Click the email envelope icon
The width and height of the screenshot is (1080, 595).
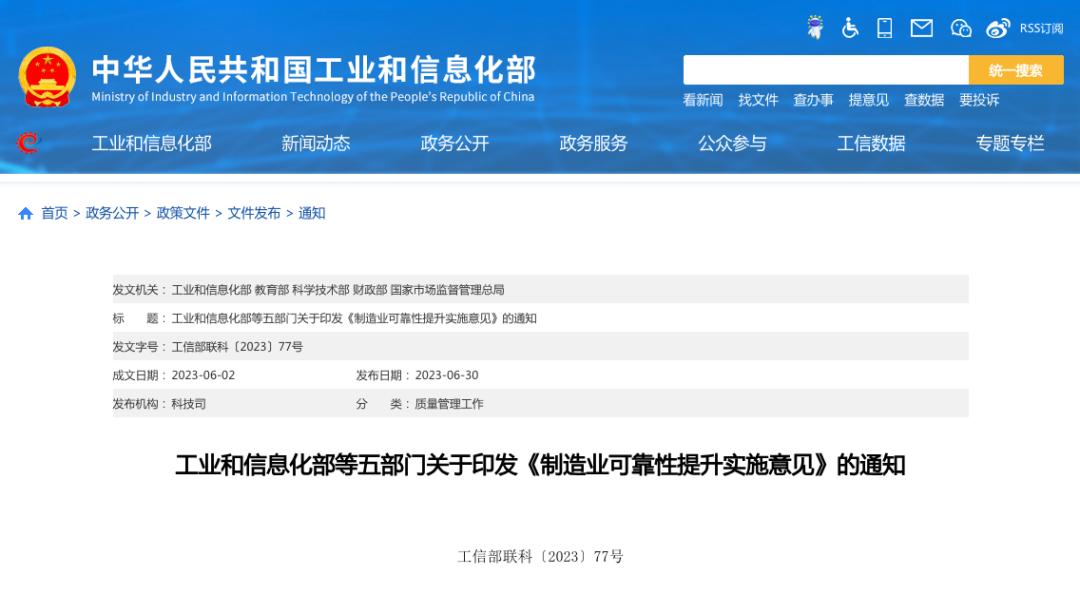pyautogui.click(x=921, y=28)
